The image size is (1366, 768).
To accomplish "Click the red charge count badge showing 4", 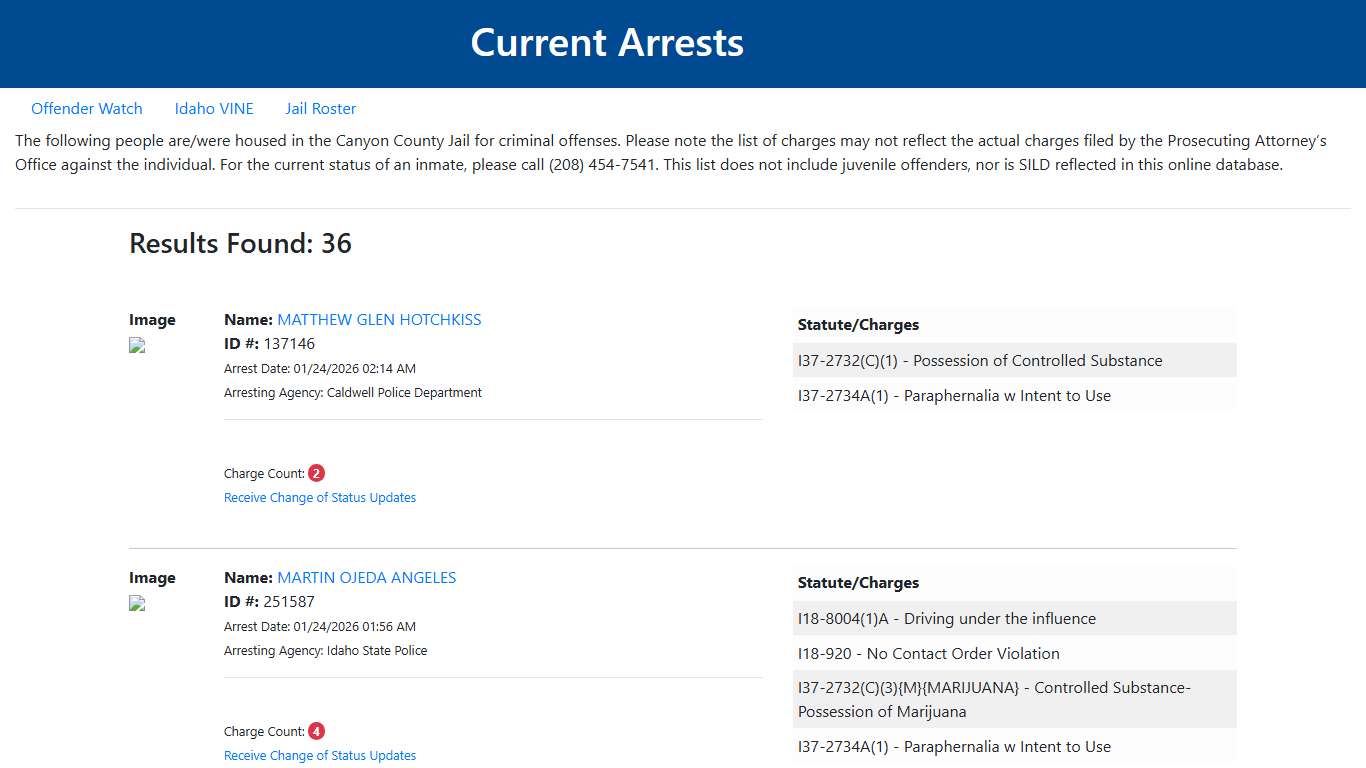I will [316, 730].
